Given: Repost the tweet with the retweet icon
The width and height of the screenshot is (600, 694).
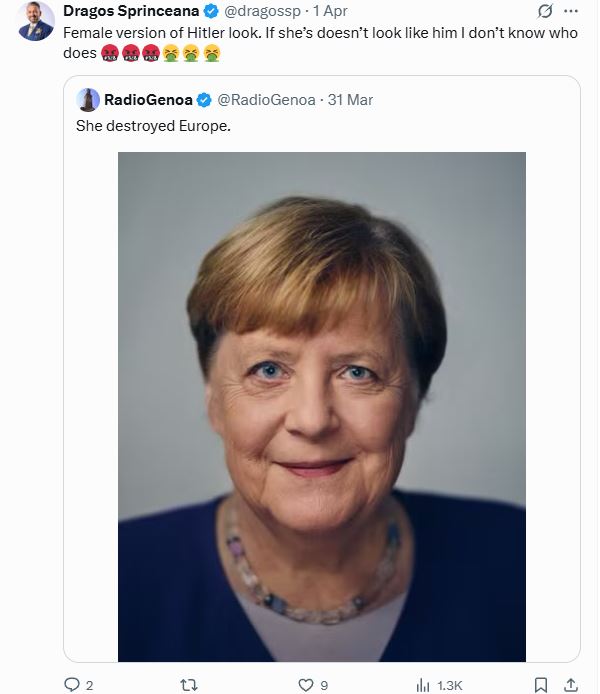Looking at the screenshot, I should coord(186,685).
